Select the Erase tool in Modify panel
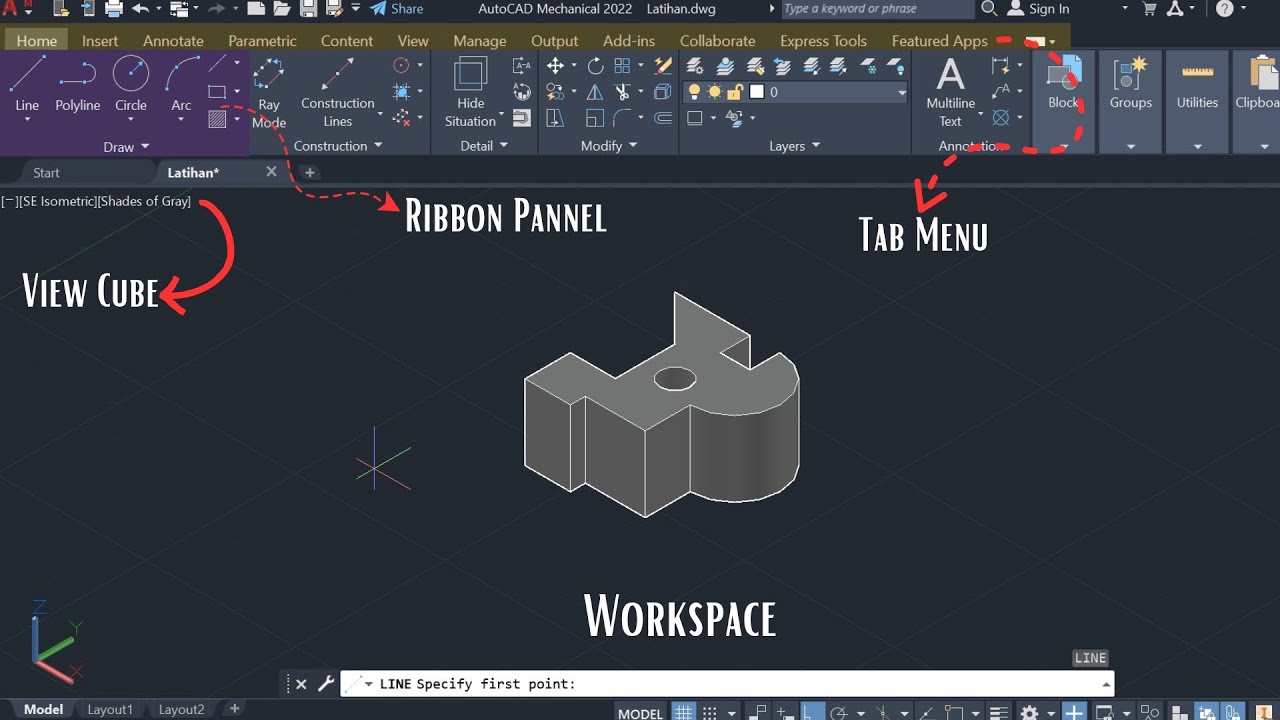This screenshot has height=720, width=1280. 662,66
